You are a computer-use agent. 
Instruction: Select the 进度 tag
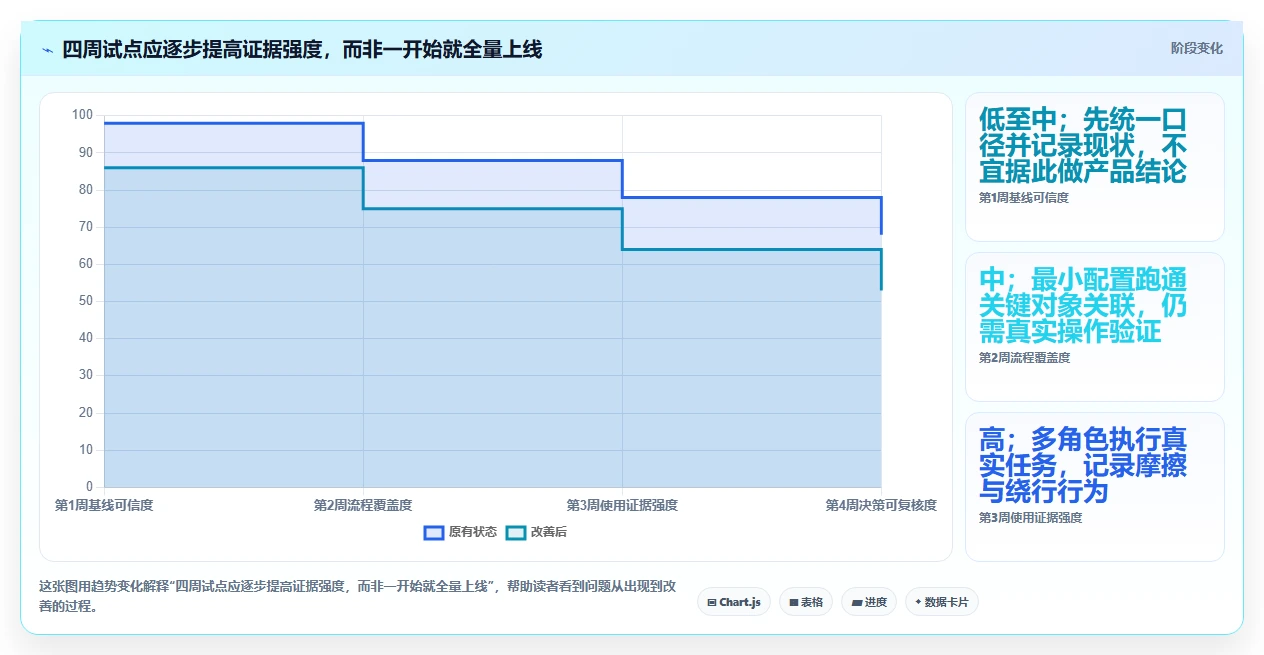(869, 602)
